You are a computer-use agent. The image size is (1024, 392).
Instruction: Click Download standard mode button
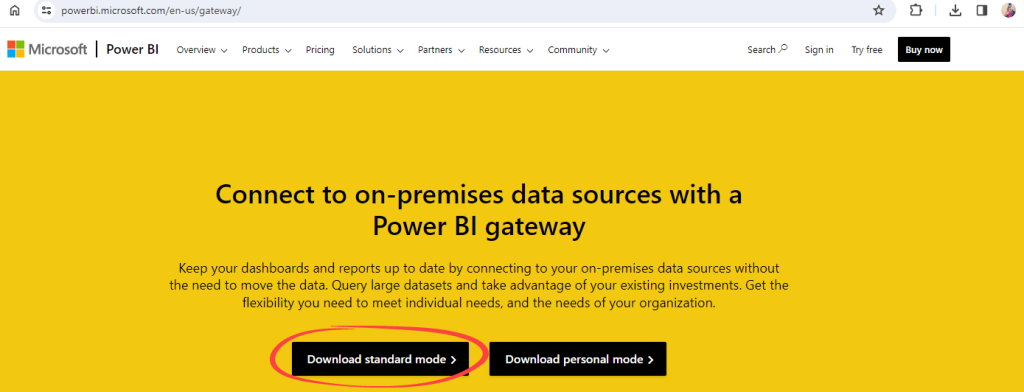coord(380,359)
